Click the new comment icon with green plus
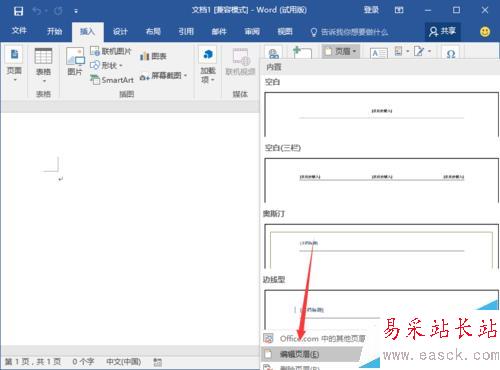Viewport: 500px width, 370px height. (302, 52)
